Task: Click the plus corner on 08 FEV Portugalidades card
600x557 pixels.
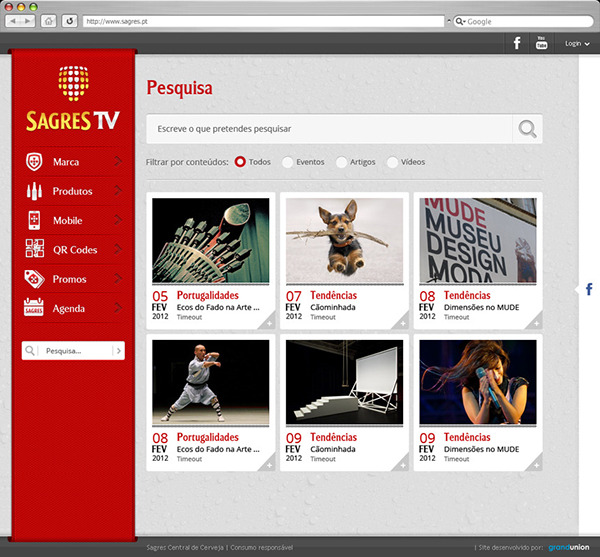Action: pos(269,465)
